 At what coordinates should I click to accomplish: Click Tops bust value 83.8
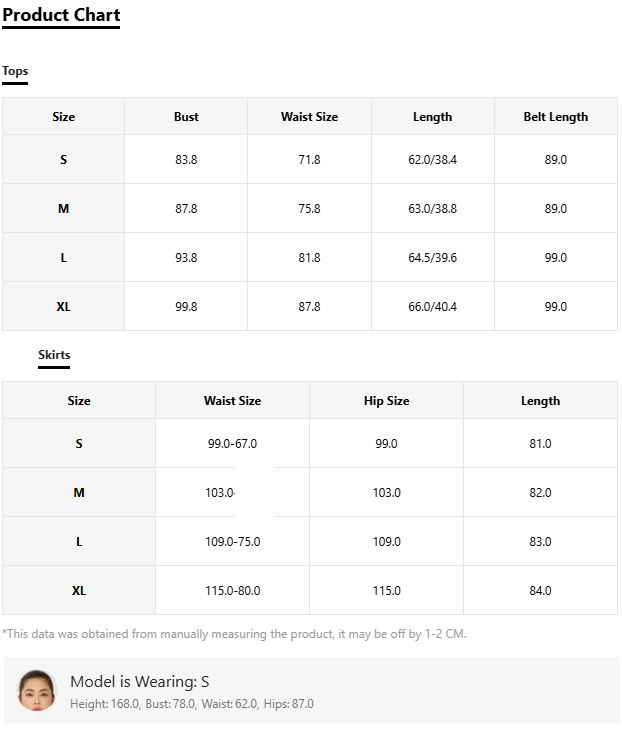pos(186,160)
